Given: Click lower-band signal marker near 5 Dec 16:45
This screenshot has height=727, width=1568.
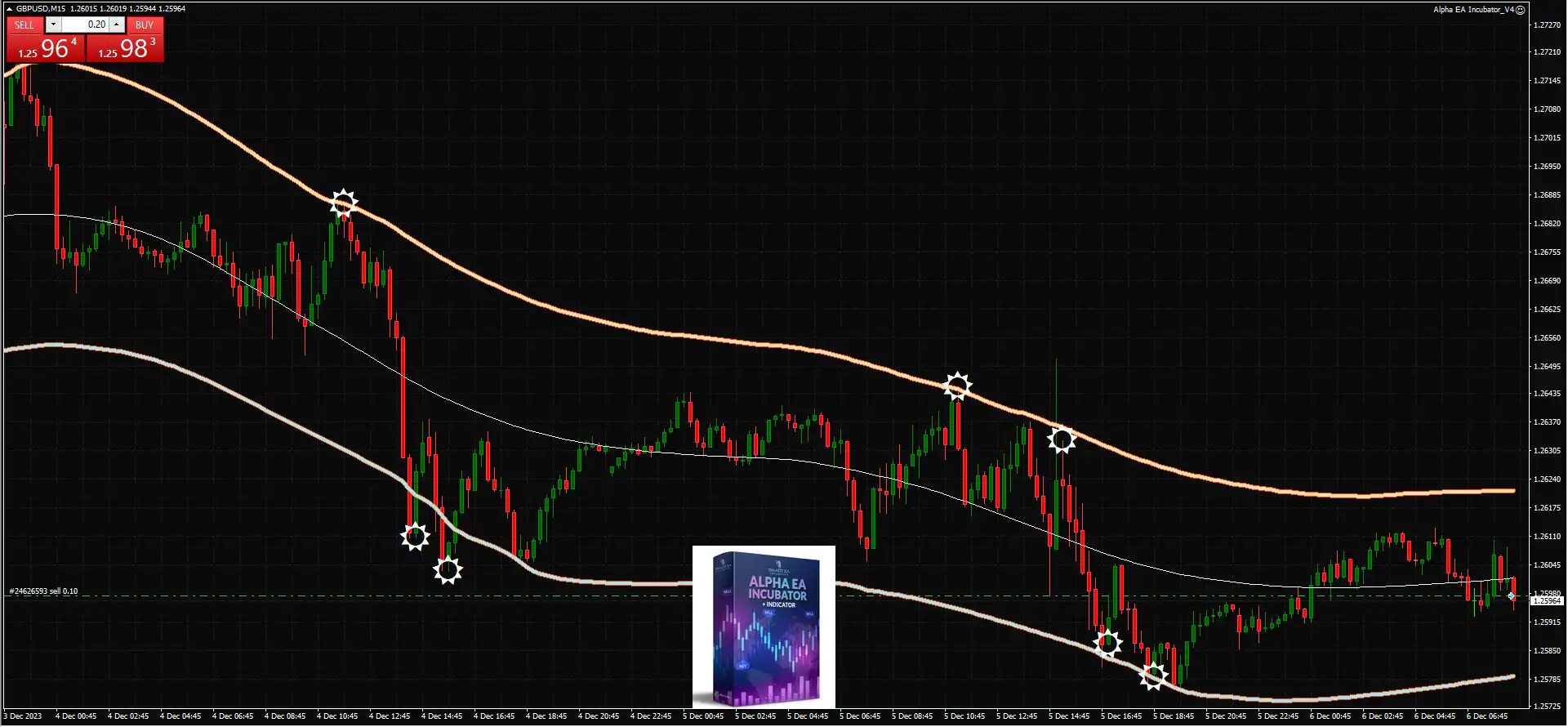Looking at the screenshot, I should (1108, 644).
